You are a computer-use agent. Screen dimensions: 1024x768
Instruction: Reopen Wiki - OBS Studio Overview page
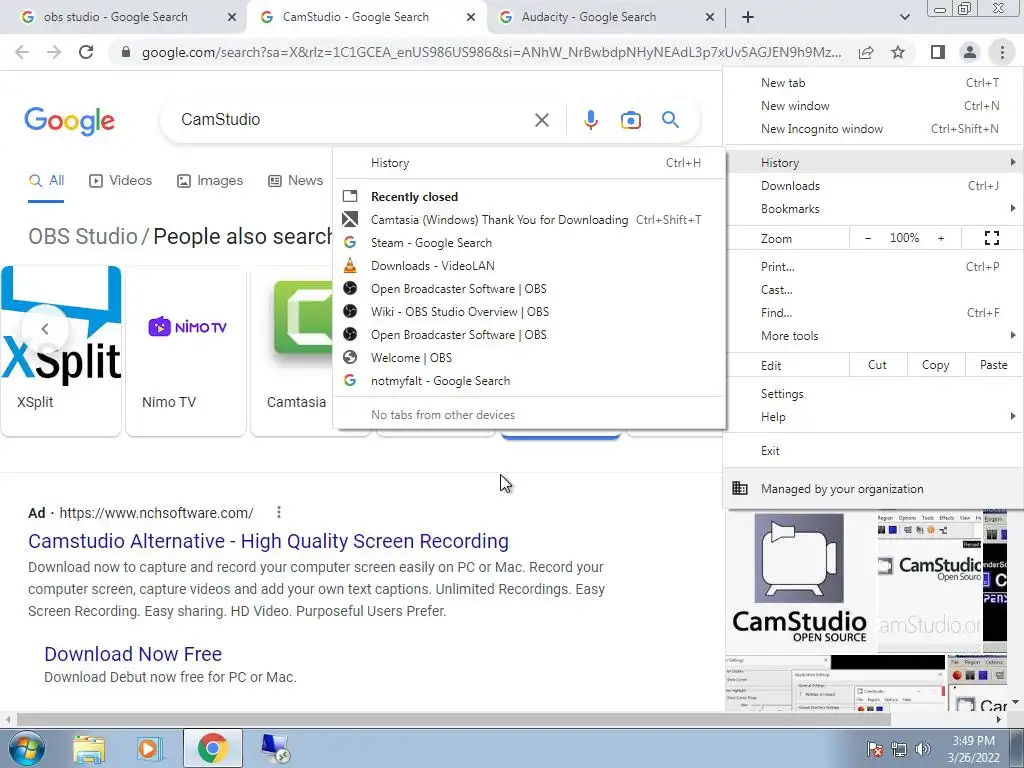pyautogui.click(x=529, y=312)
